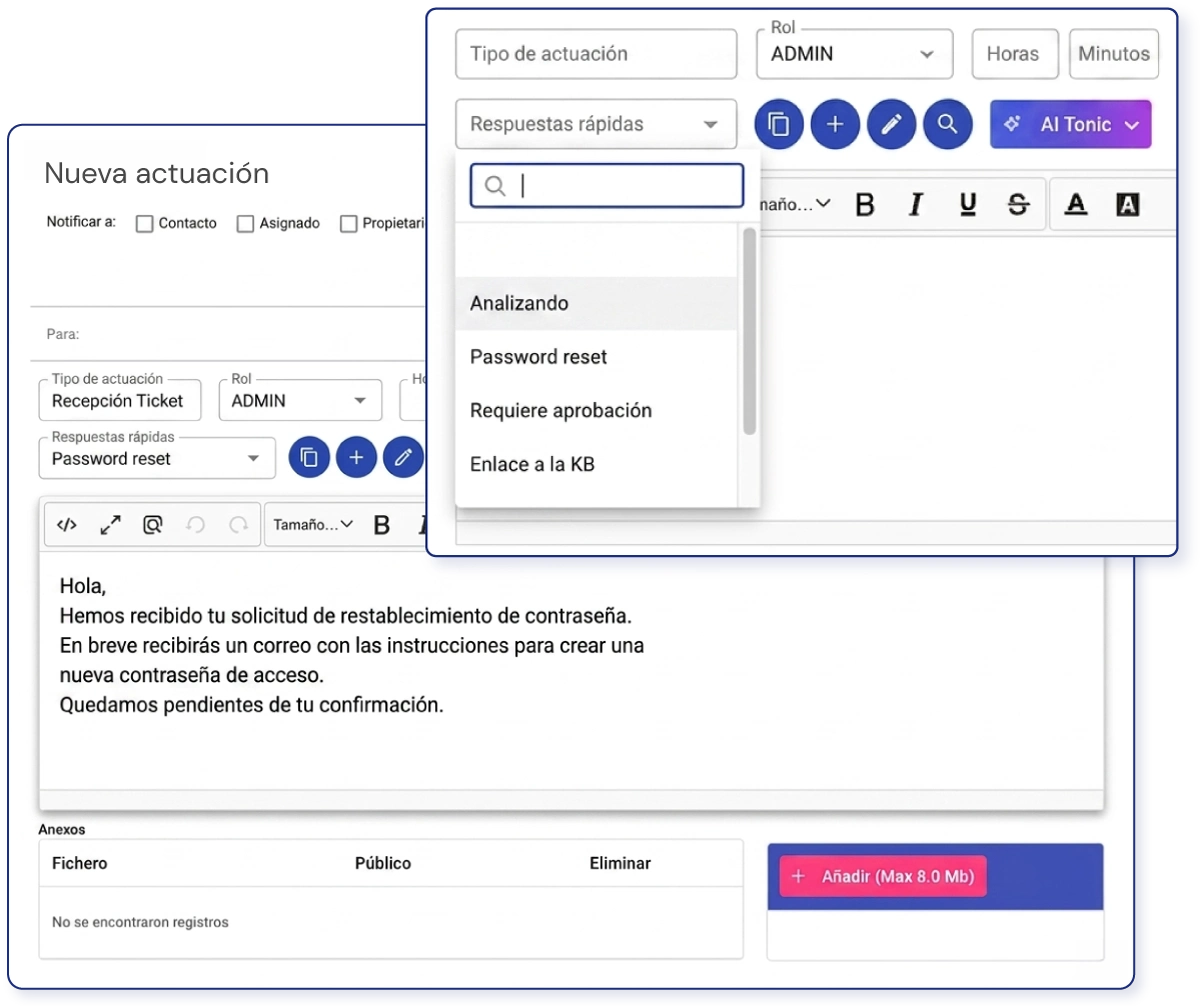
Task: Click the Nueva actuación heading
Action: (x=157, y=173)
